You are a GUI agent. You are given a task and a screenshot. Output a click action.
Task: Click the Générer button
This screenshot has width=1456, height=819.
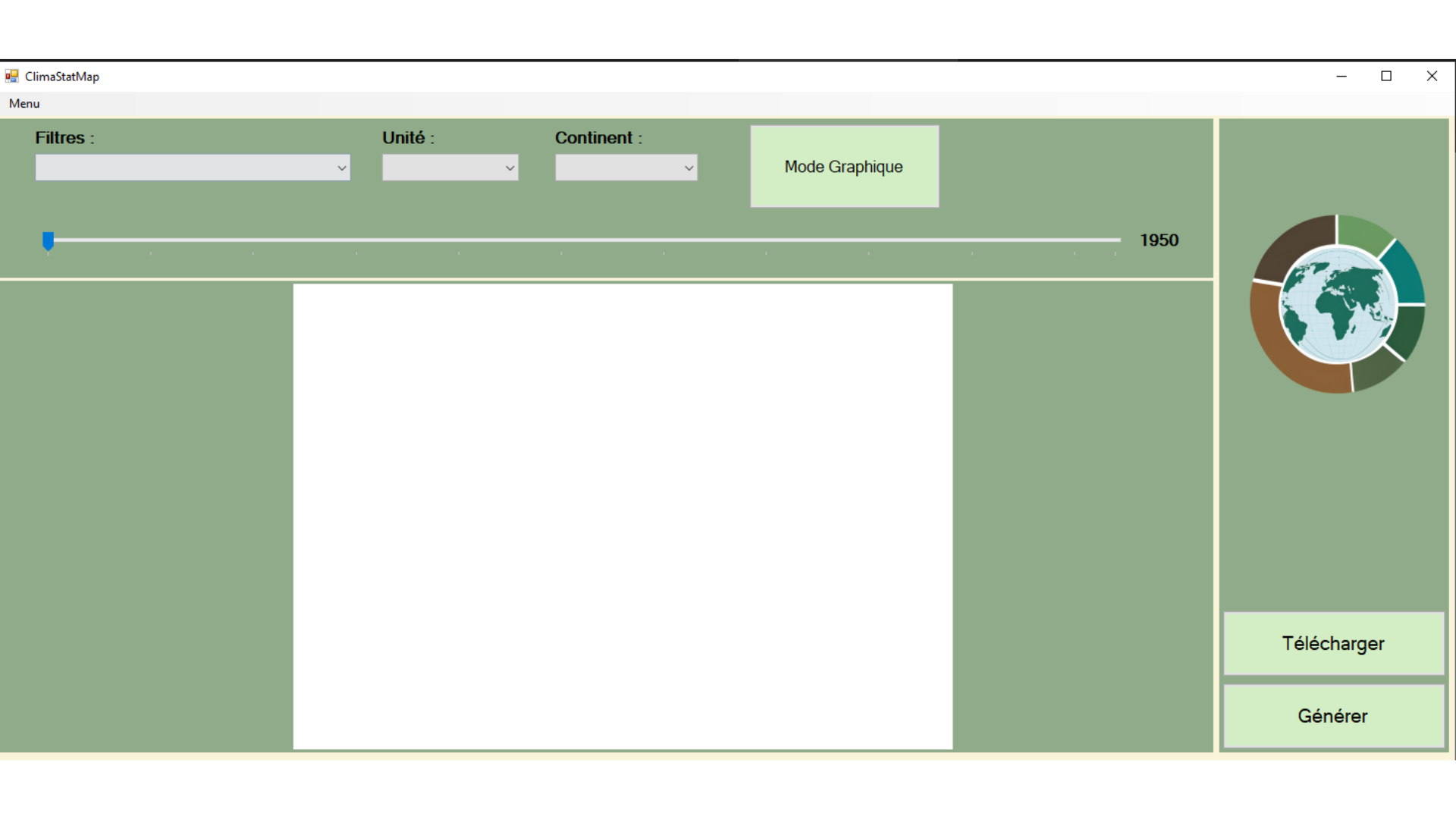[1333, 716]
